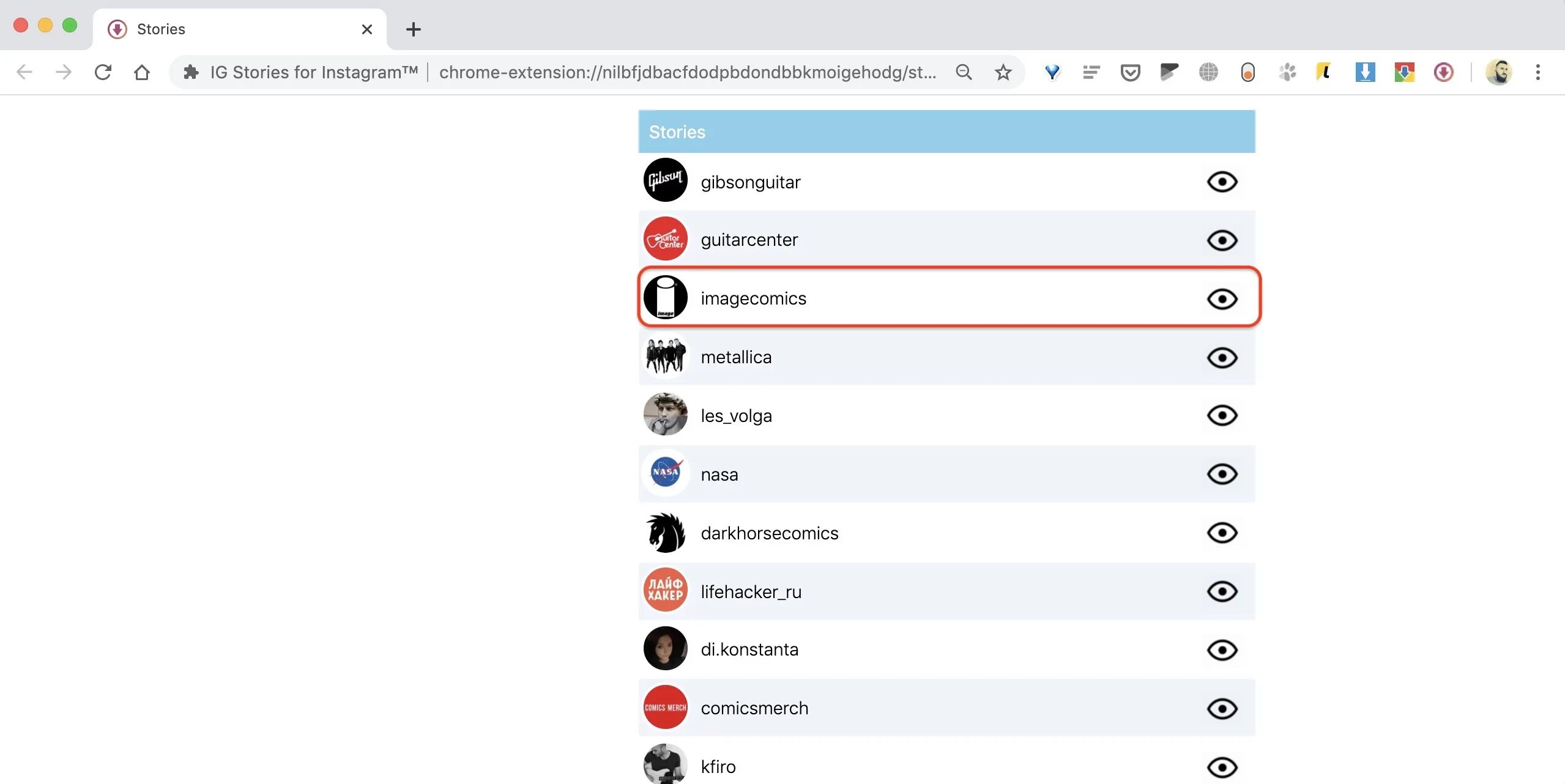The image size is (1565, 784).
Task: Click the eye icon for darkhorsecomics
Action: click(x=1222, y=533)
